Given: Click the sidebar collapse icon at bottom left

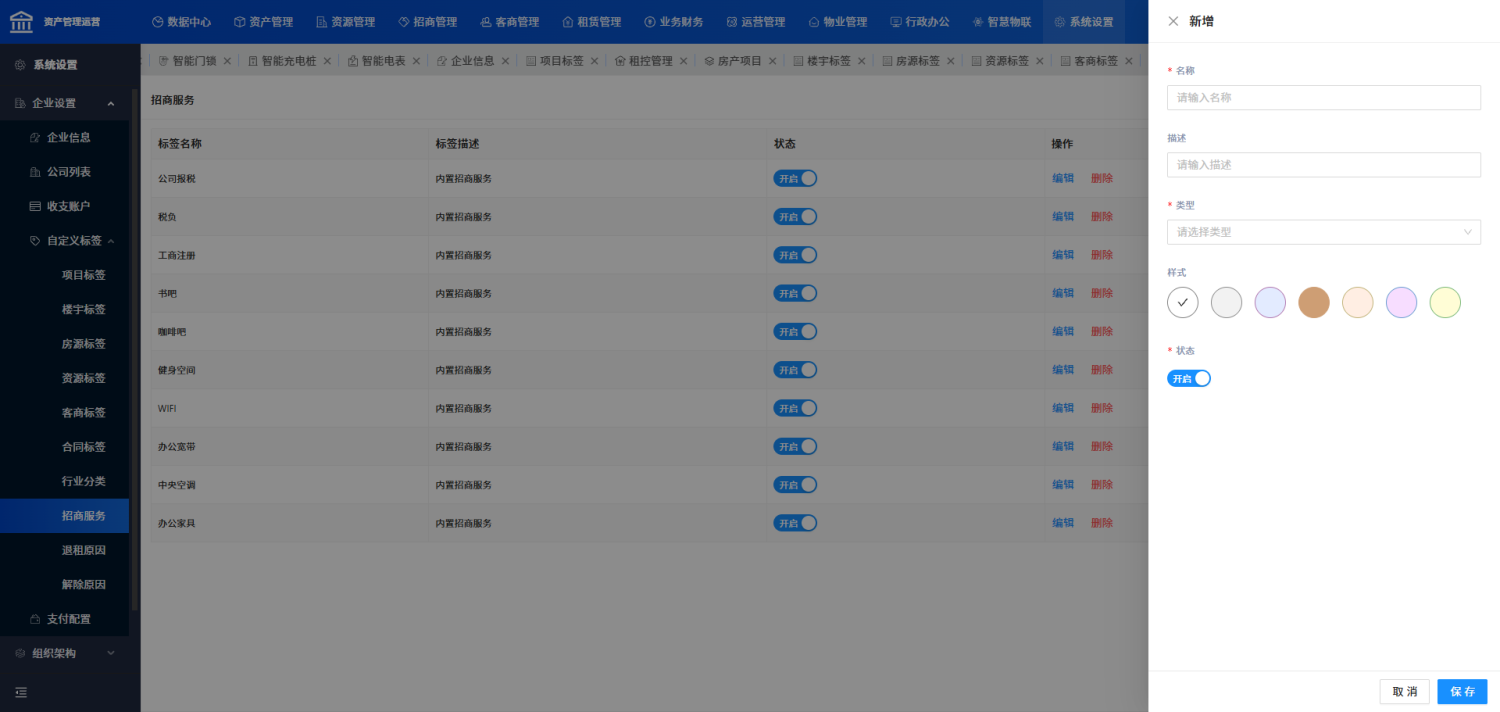Looking at the screenshot, I should (21, 692).
